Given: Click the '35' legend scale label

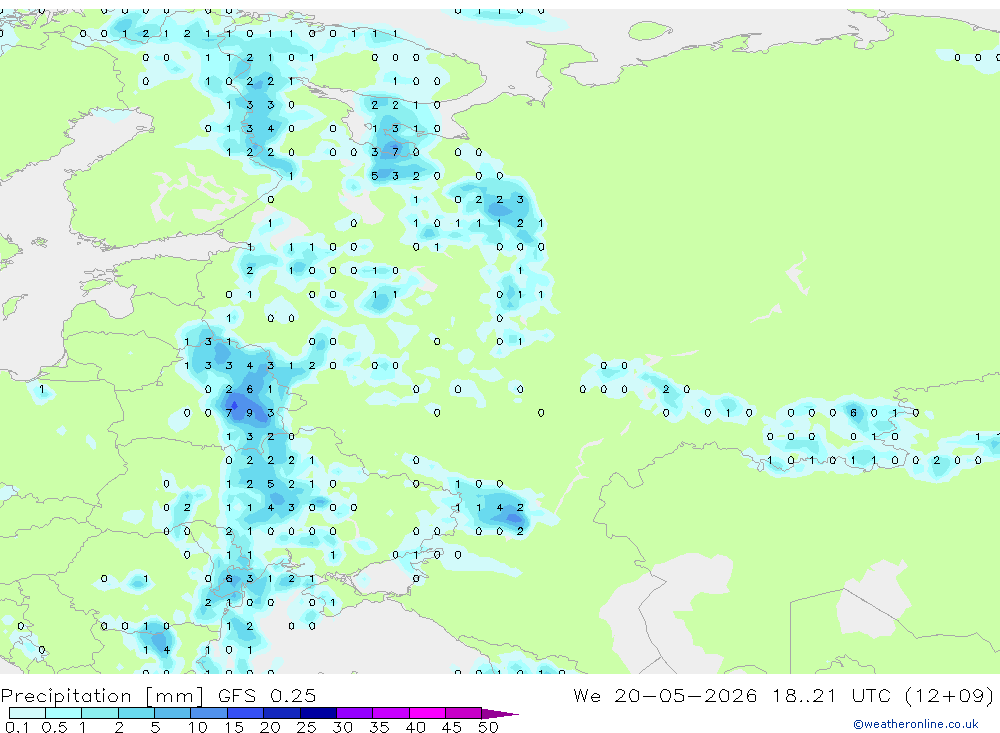Looking at the screenshot, I should [x=379, y=727].
